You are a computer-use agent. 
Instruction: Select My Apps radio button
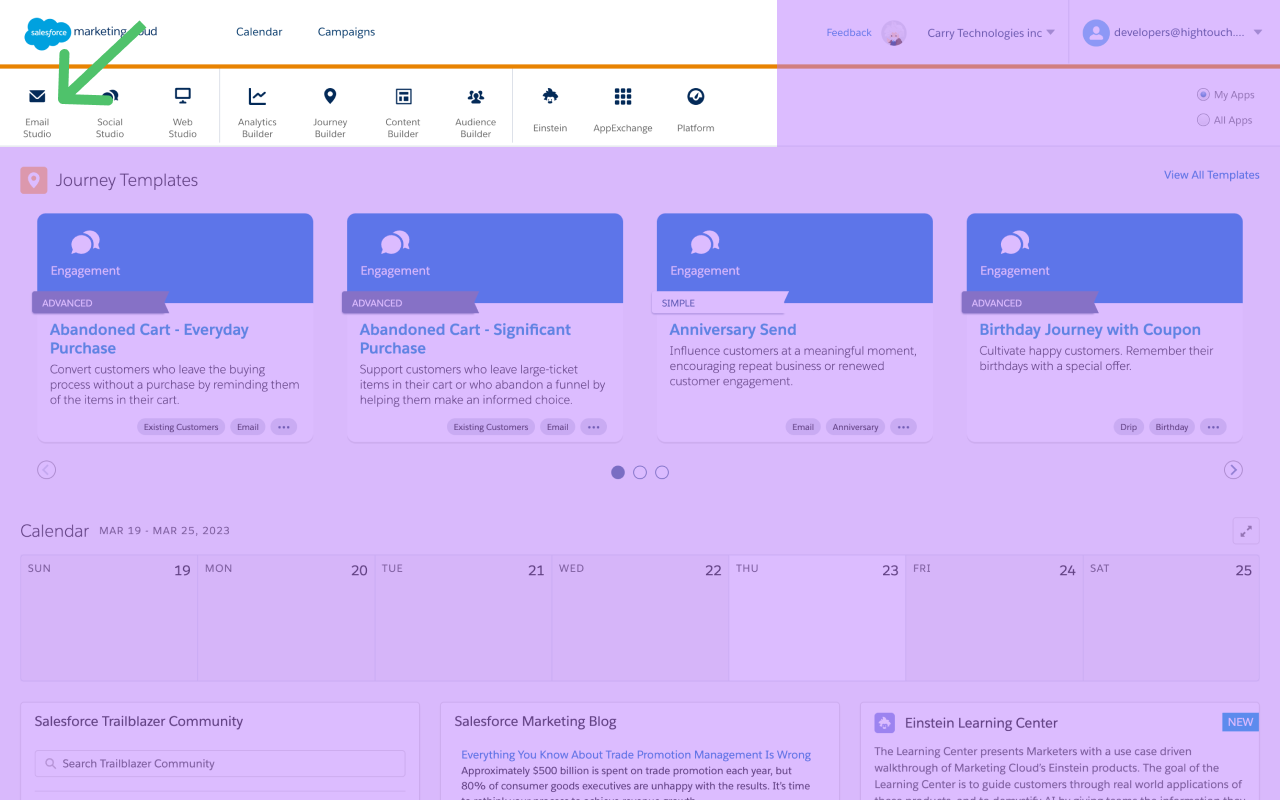click(1203, 95)
